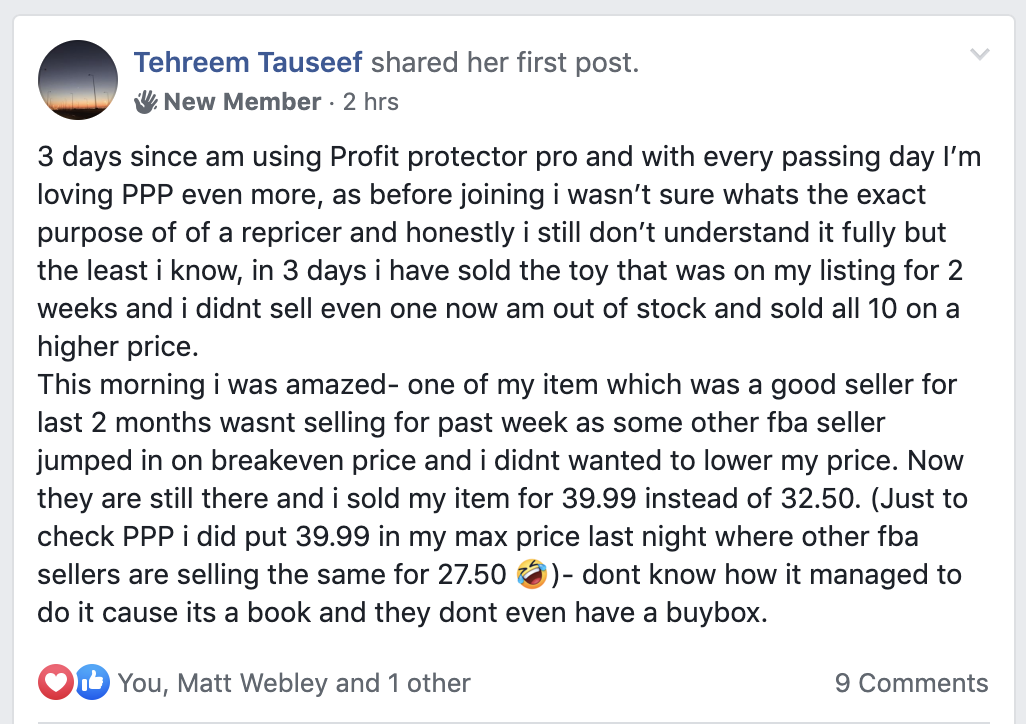Click the reaction icons to toggle your reaction
1026x724 pixels.
[74, 682]
